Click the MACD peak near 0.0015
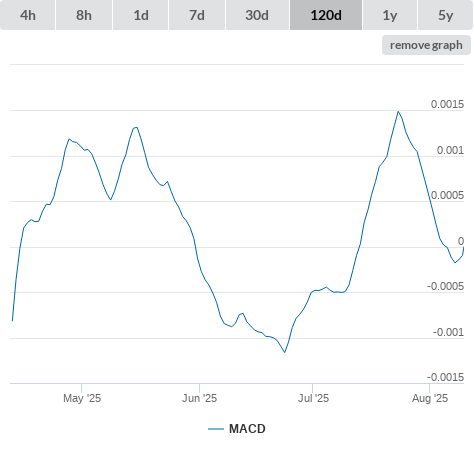 398,112
